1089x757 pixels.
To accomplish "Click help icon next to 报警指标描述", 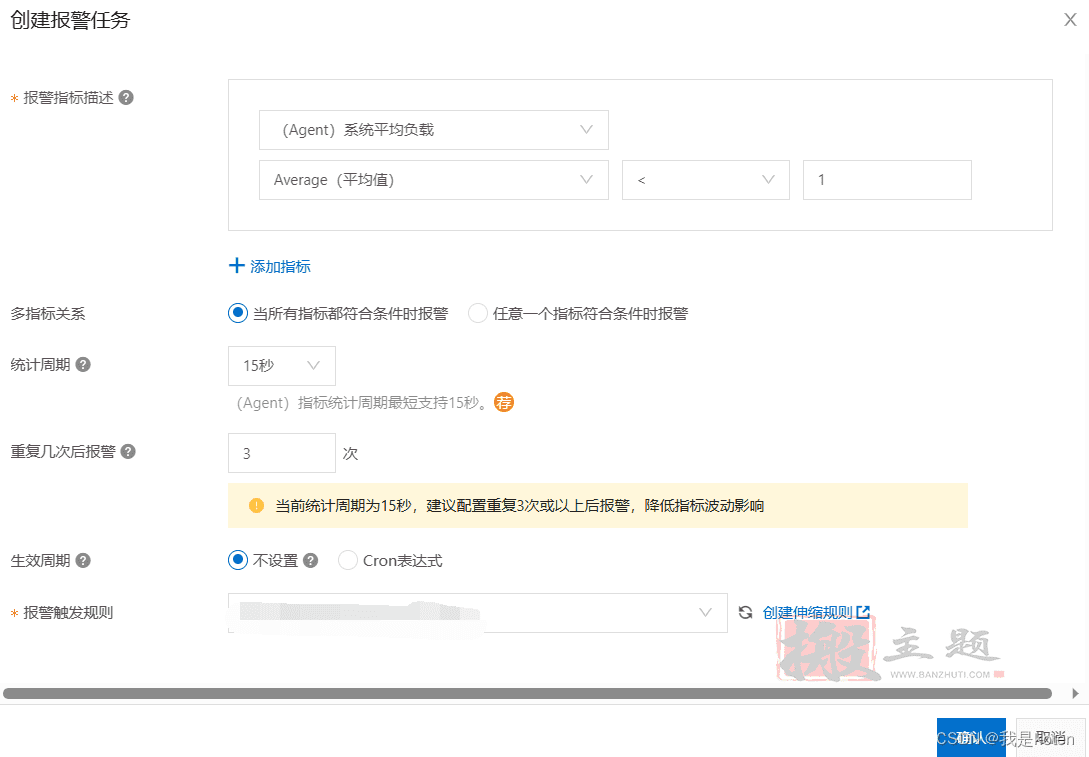I will tap(126, 97).
